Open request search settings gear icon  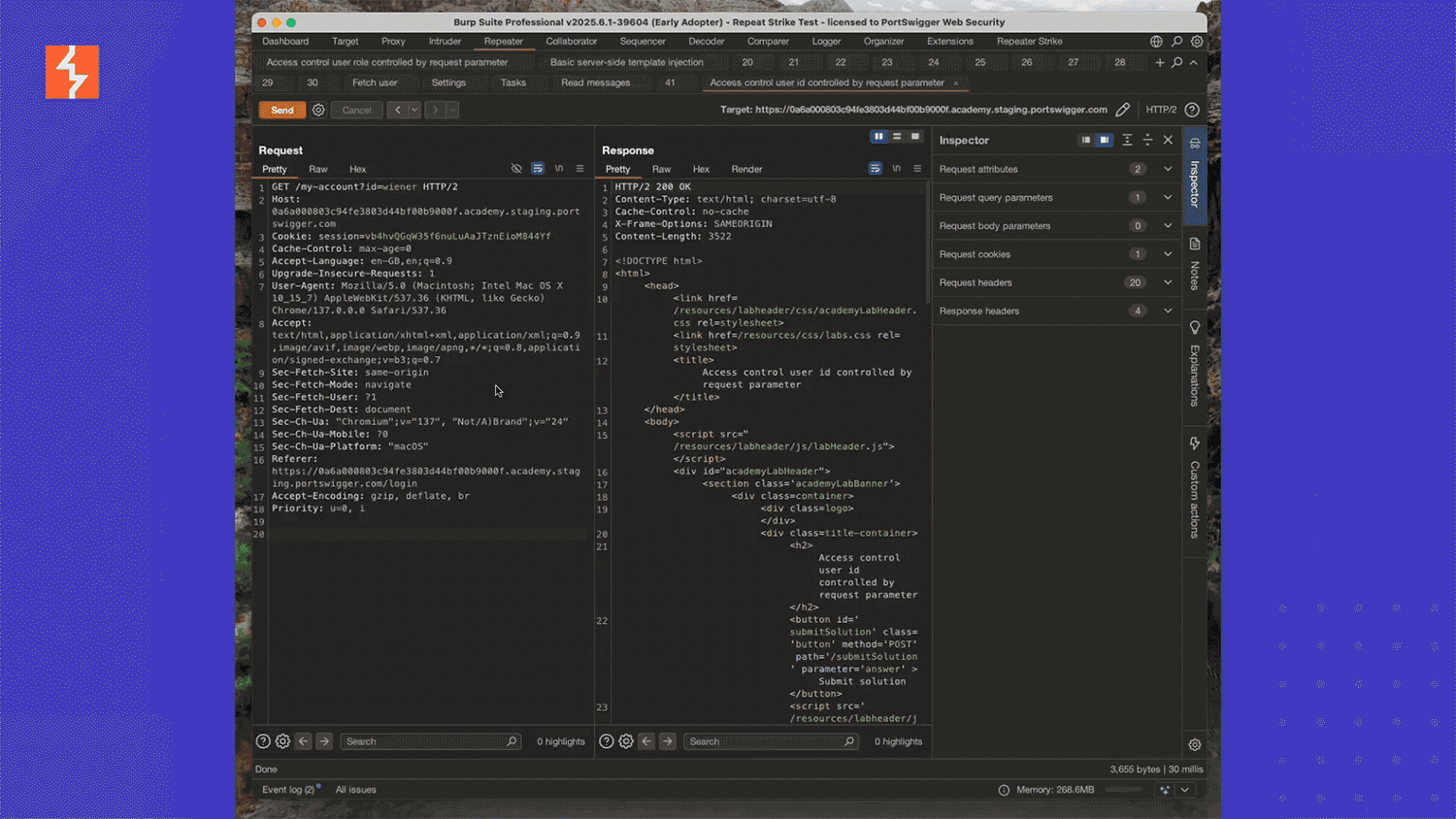point(282,741)
